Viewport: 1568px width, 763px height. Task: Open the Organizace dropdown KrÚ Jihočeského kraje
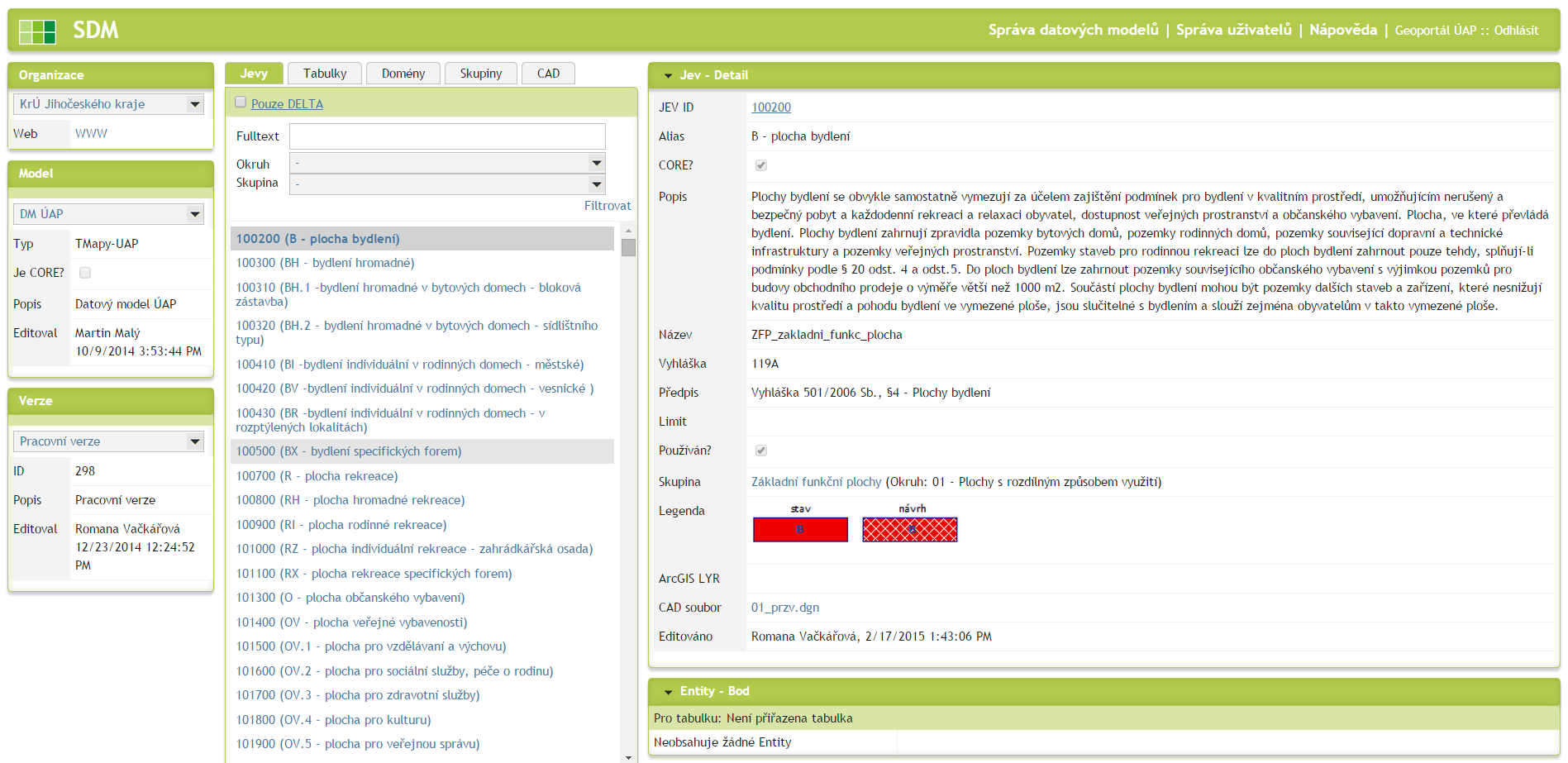[108, 104]
